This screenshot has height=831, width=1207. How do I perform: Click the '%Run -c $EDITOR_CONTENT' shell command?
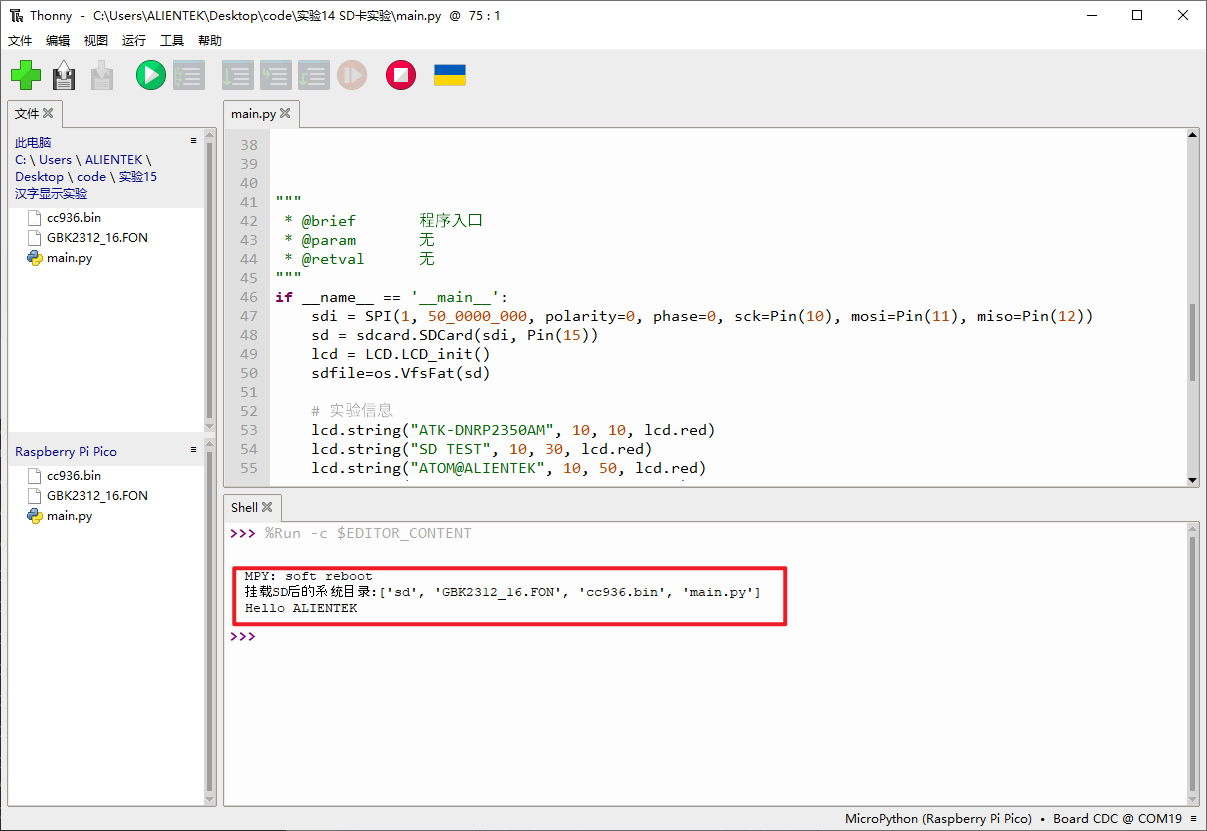tap(368, 533)
